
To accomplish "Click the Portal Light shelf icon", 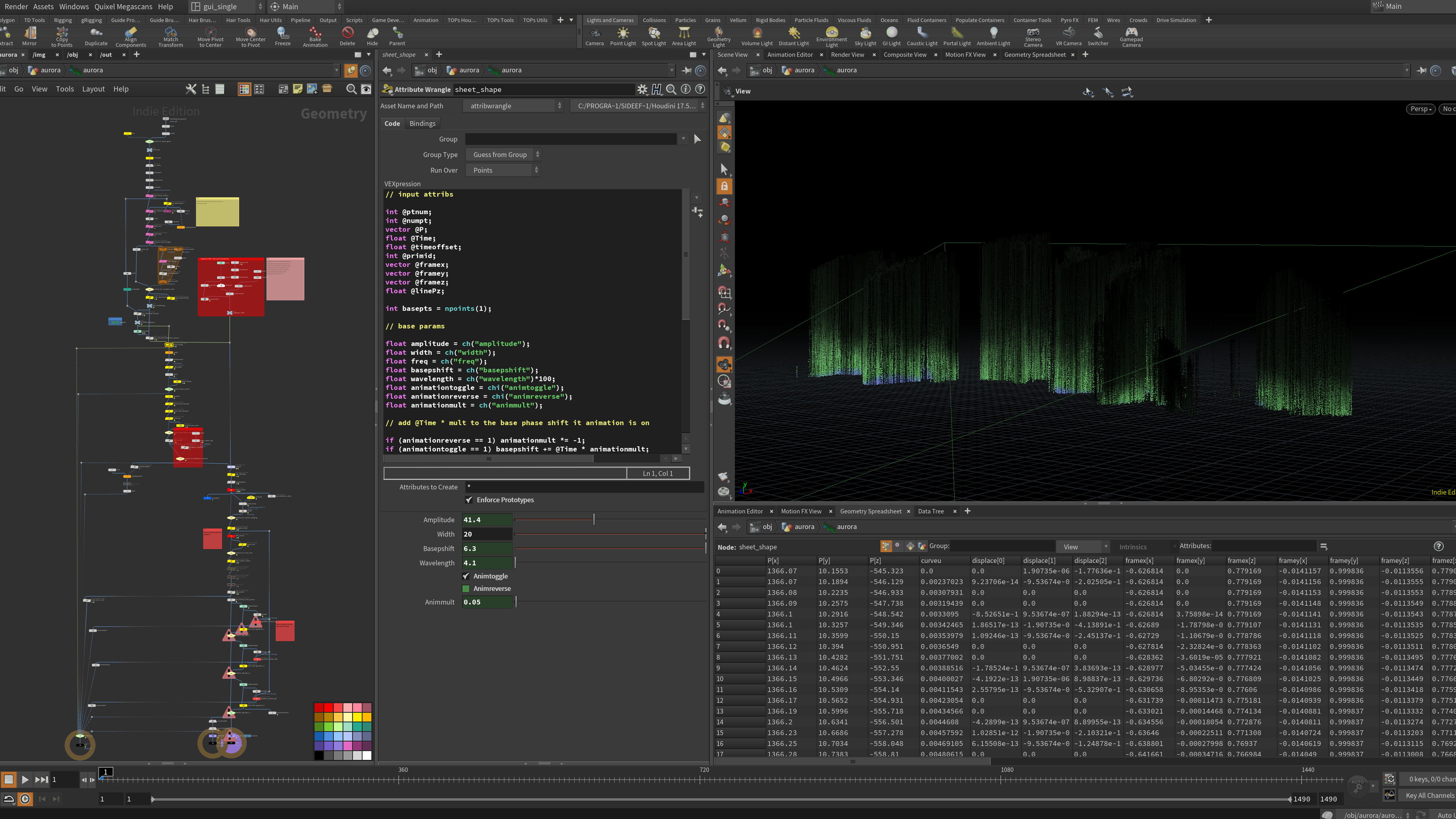I will tap(957, 36).
